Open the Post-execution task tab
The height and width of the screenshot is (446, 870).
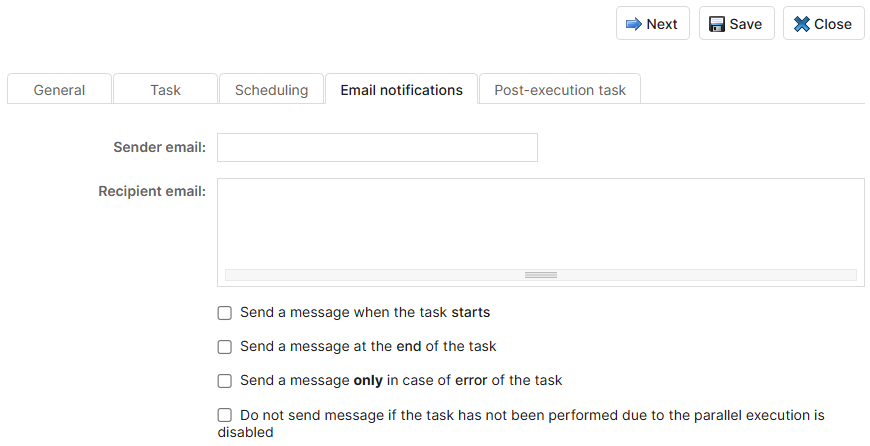pos(559,90)
